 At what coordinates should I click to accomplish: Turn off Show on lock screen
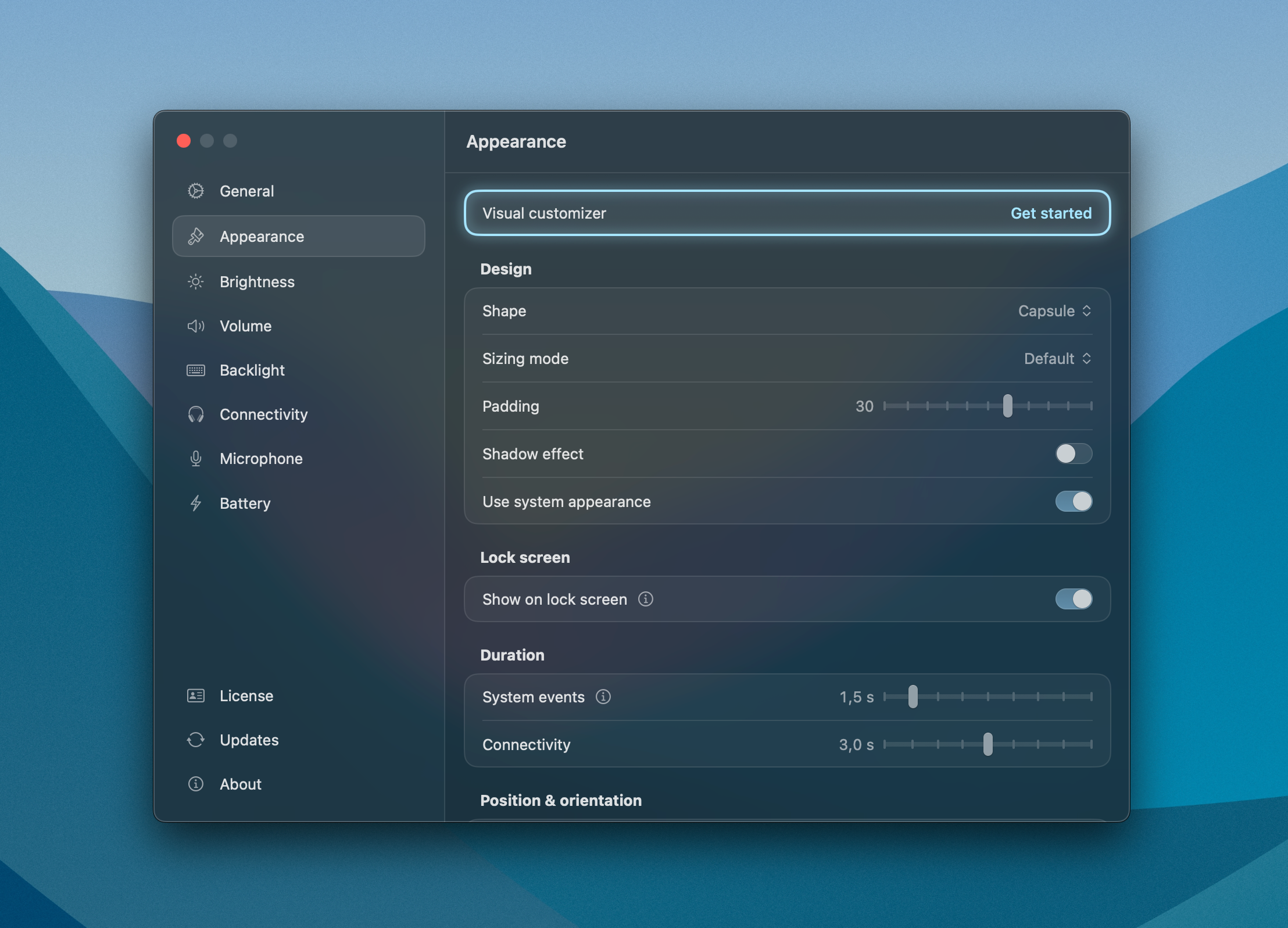[x=1074, y=599]
